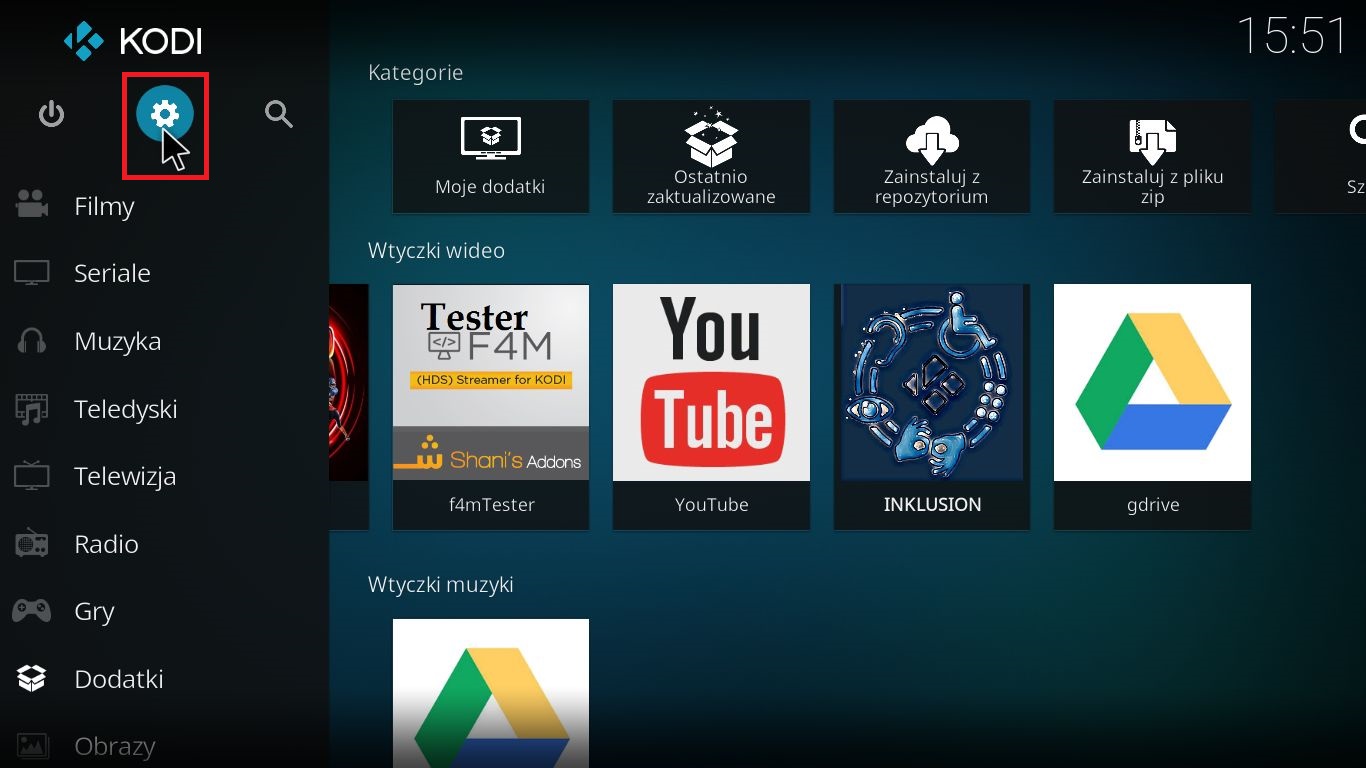This screenshot has height=768, width=1366.
Task: Open the Google Drive music add-on thumbnail
Action: tap(490, 693)
